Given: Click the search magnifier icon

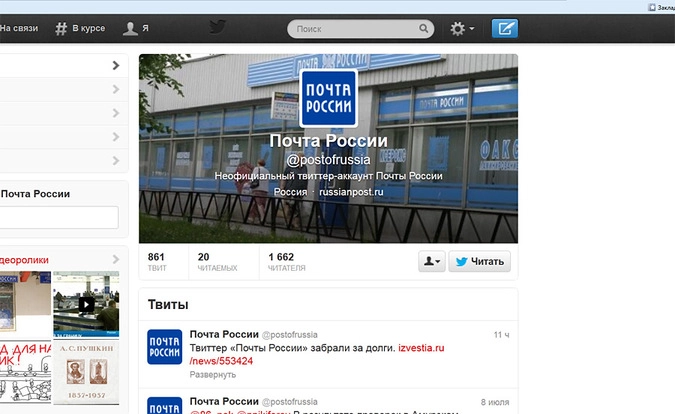Looking at the screenshot, I should [x=424, y=28].
